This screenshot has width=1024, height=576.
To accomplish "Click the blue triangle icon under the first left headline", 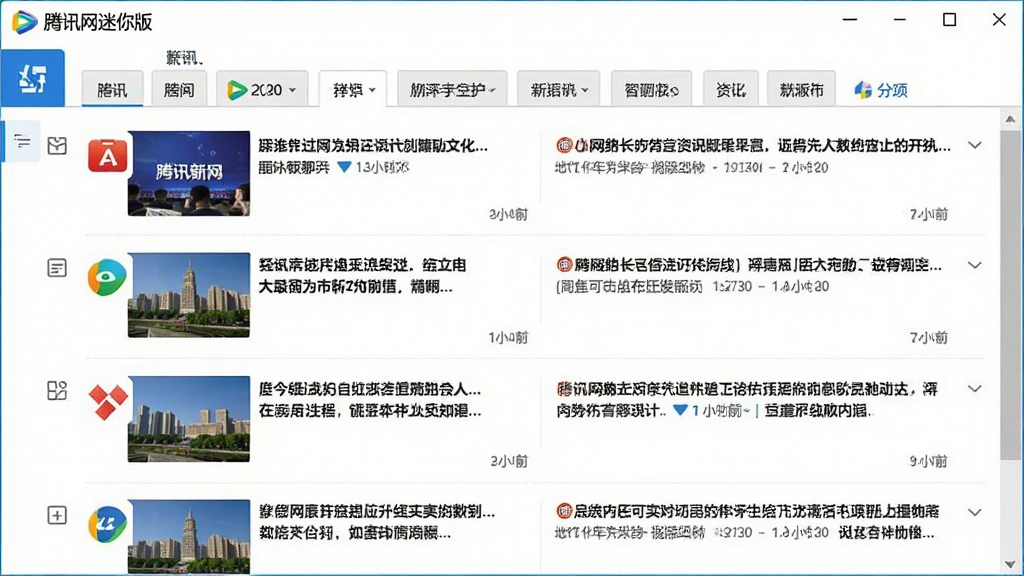I will 344,167.
